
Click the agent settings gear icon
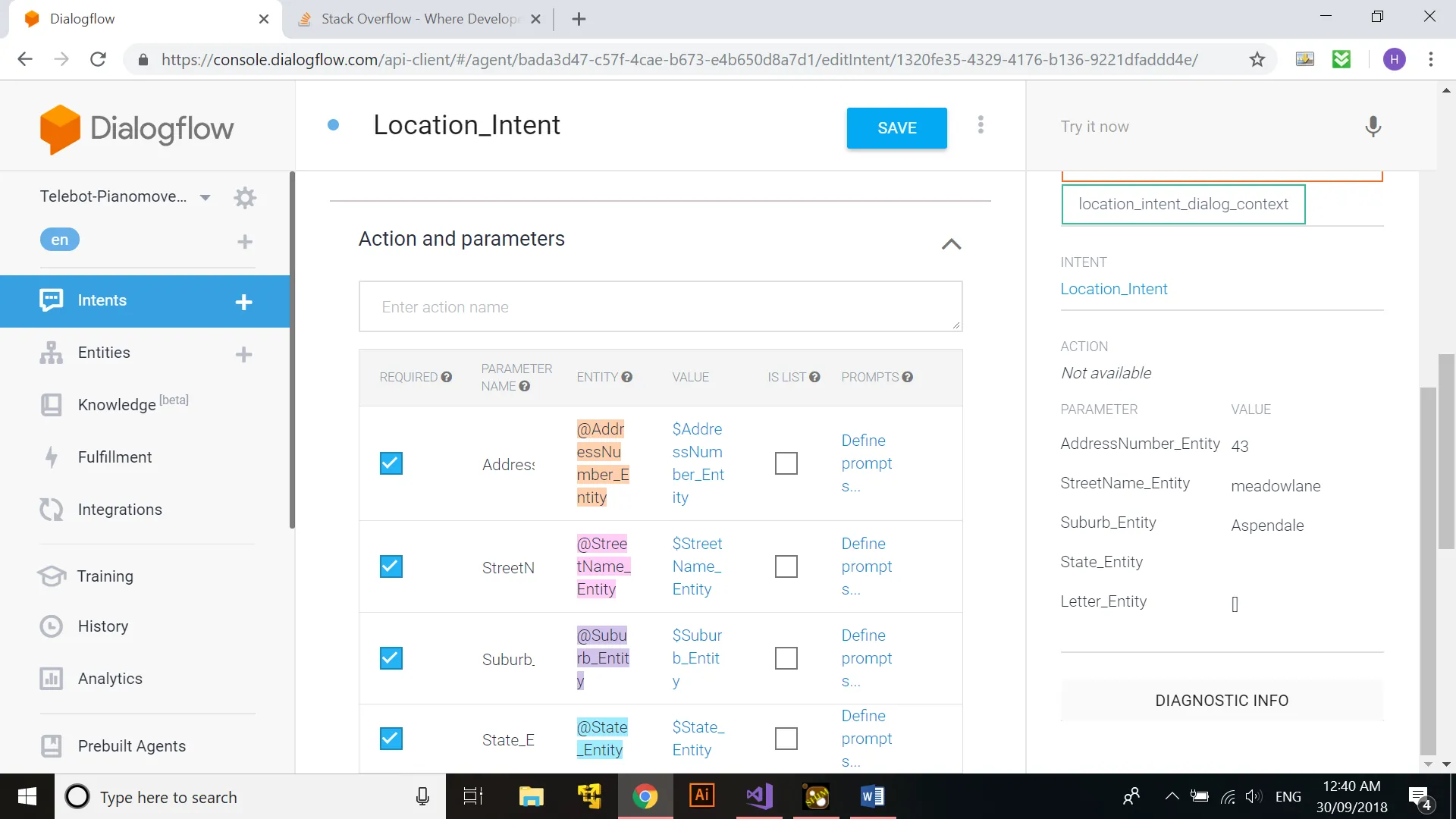(245, 198)
